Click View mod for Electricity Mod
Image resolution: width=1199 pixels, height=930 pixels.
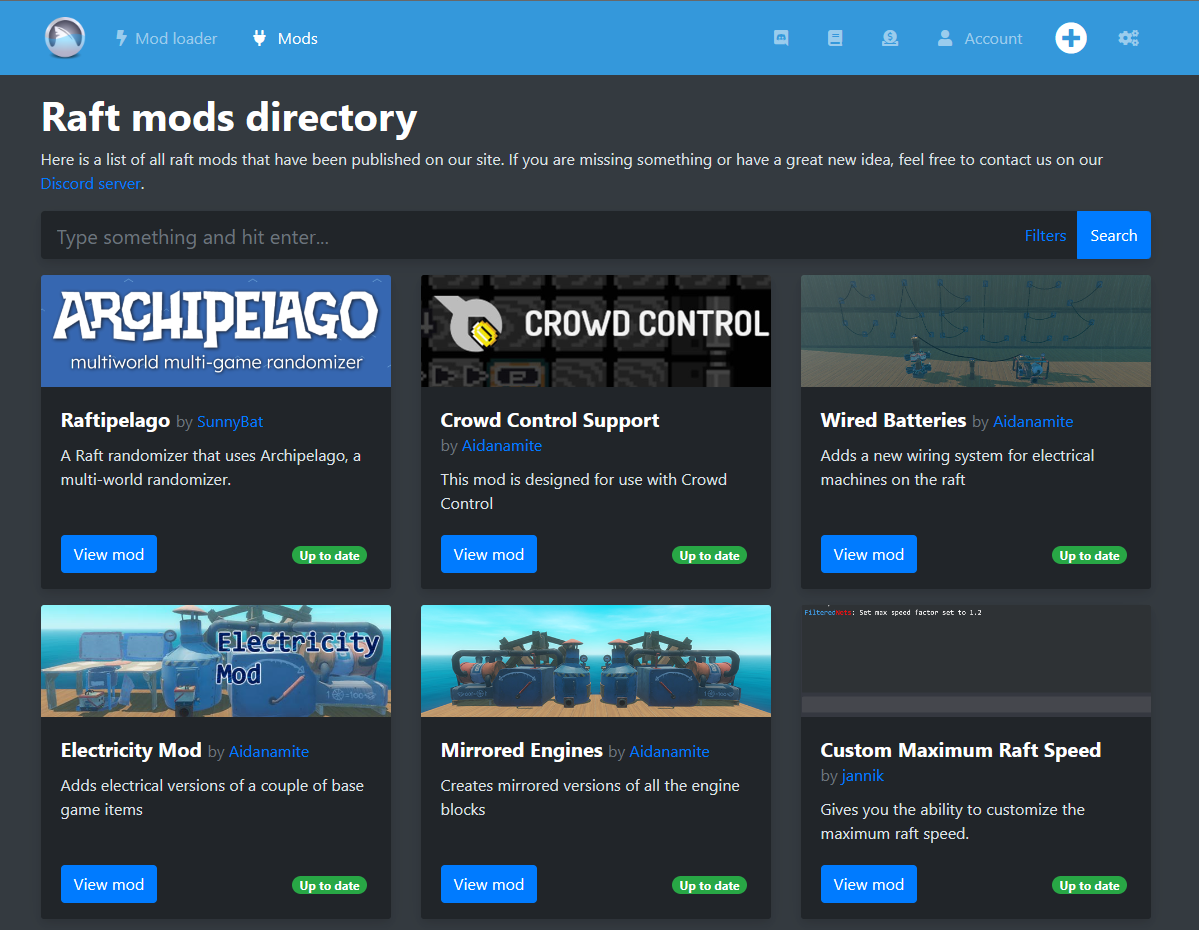coord(109,884)
